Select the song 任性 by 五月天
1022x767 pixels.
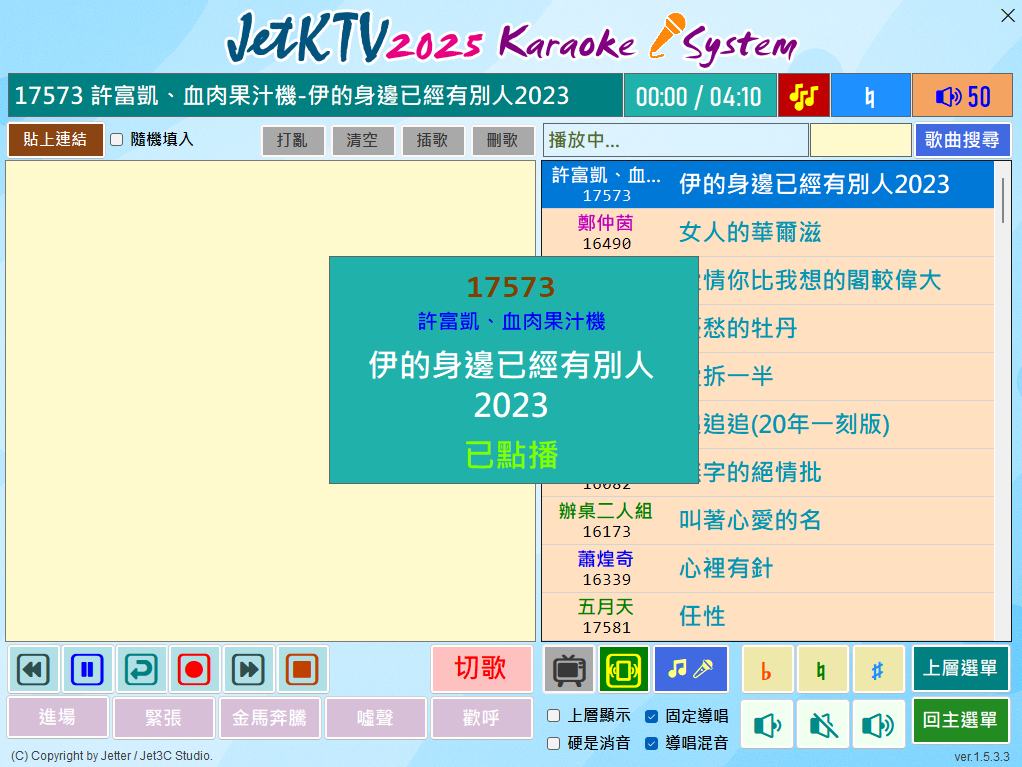768,616
